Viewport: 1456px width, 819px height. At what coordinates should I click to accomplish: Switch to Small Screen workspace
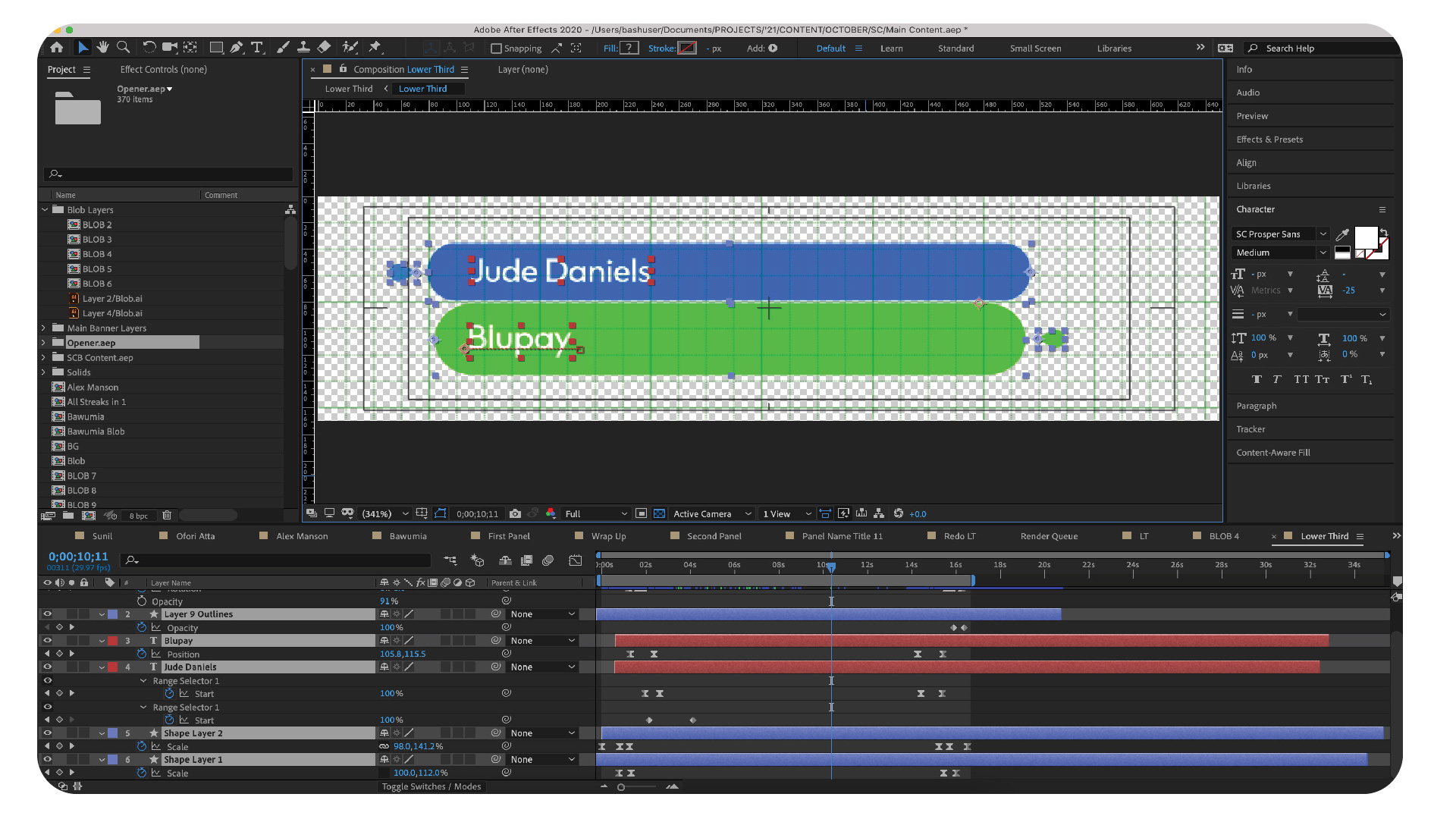[x=1035, y=49]
